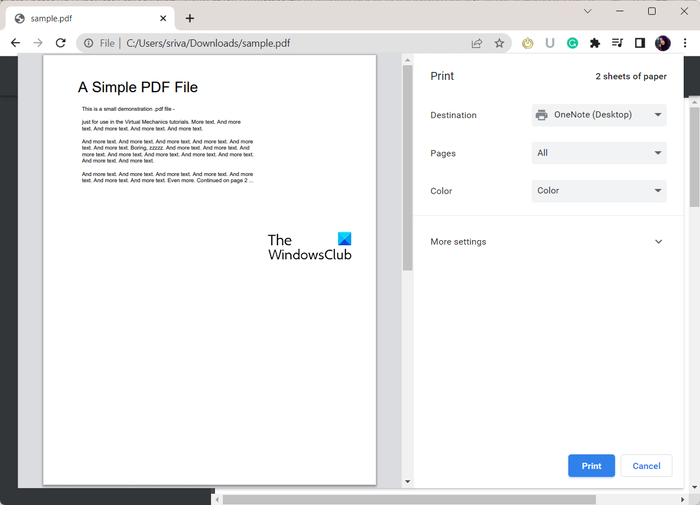Open the Pages dropdown set to All
The image size is (700, 505).
[599, 153]
